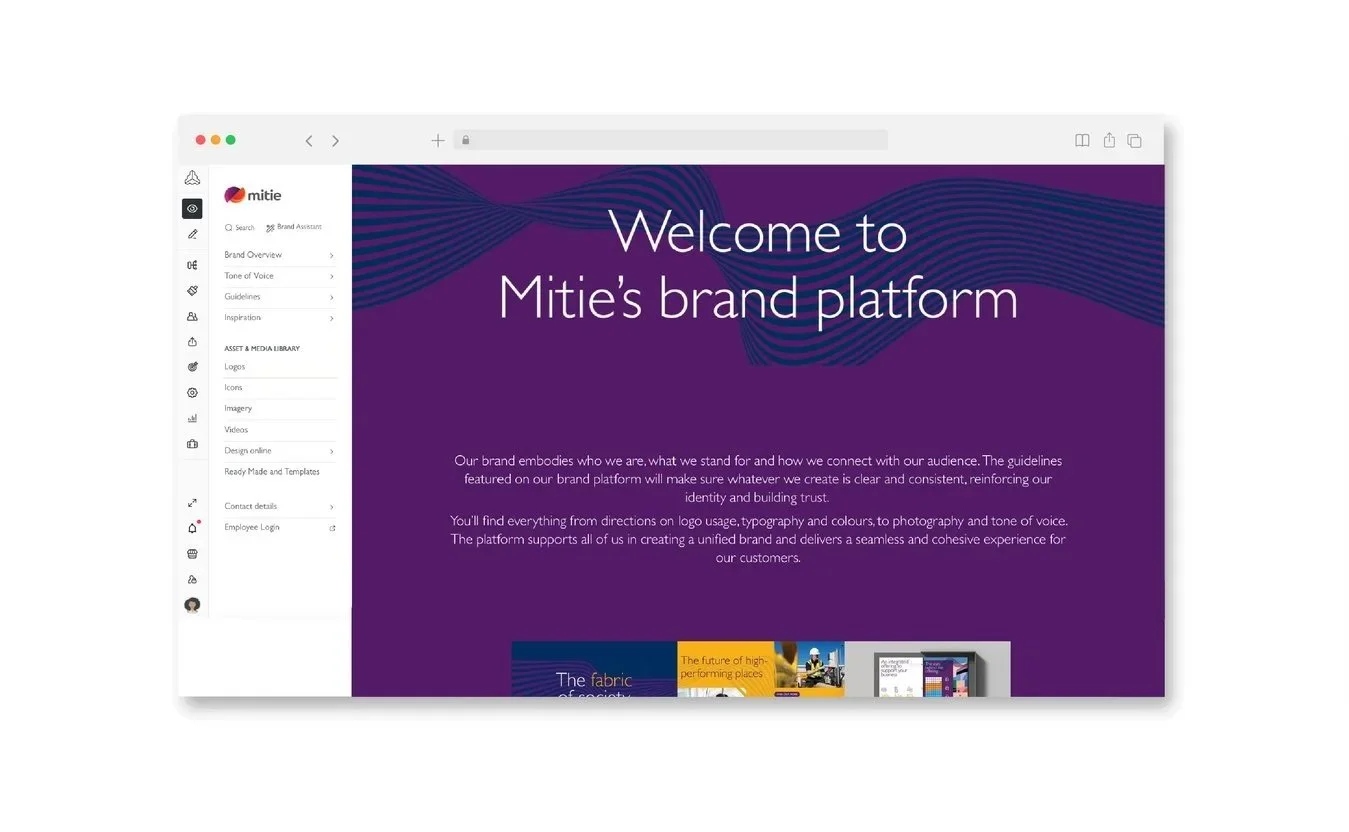Click the expand fullscreen arrows icon
The height and width of the screenshot is (832, 1349).
192,503
